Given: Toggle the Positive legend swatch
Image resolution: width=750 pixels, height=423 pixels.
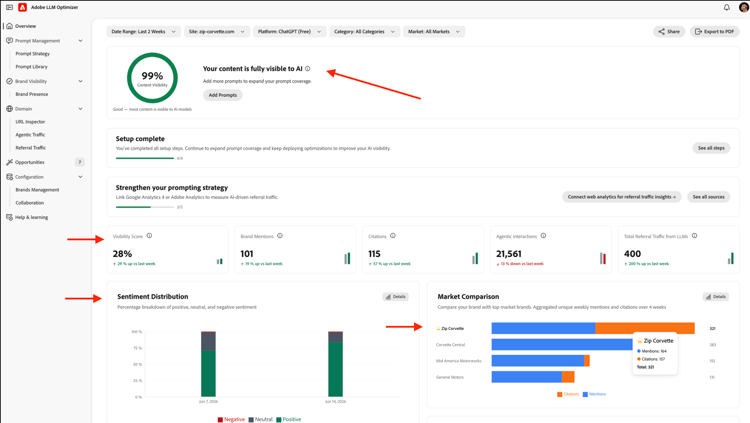Looking at the screenshot, I should click(x=279, y=420).
